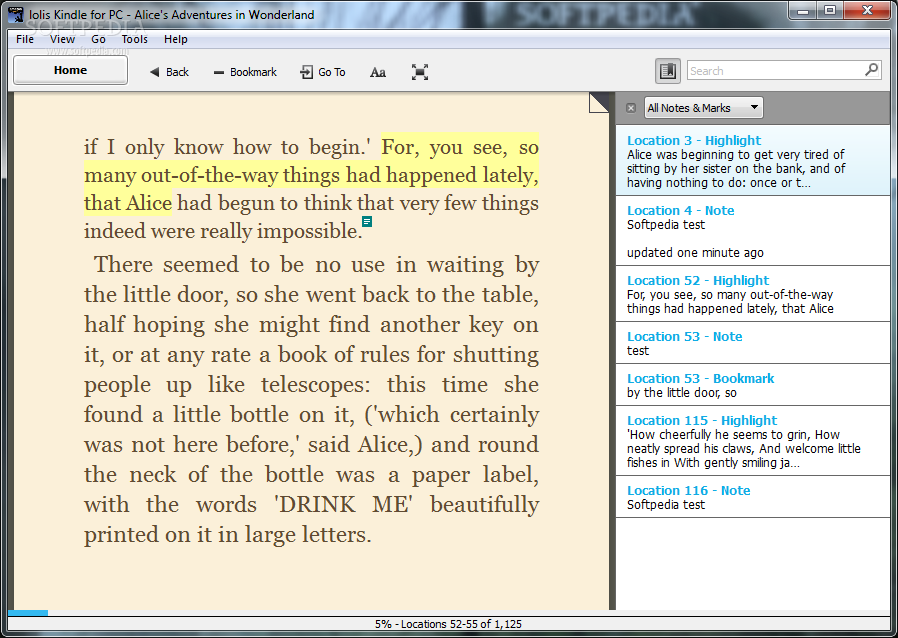Image resolution: width=898 pixels, height=638 pixels.
Task: Open the View menu
Action: tap(62, 39)
